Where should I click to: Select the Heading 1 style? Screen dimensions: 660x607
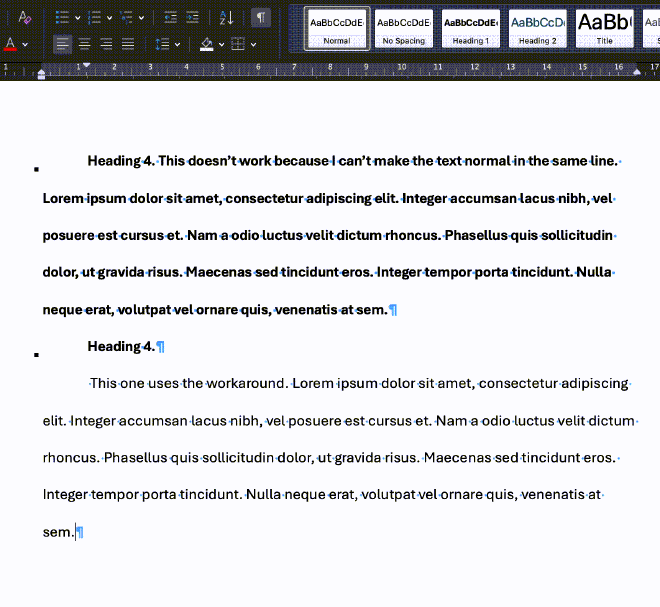coord(471,28)
